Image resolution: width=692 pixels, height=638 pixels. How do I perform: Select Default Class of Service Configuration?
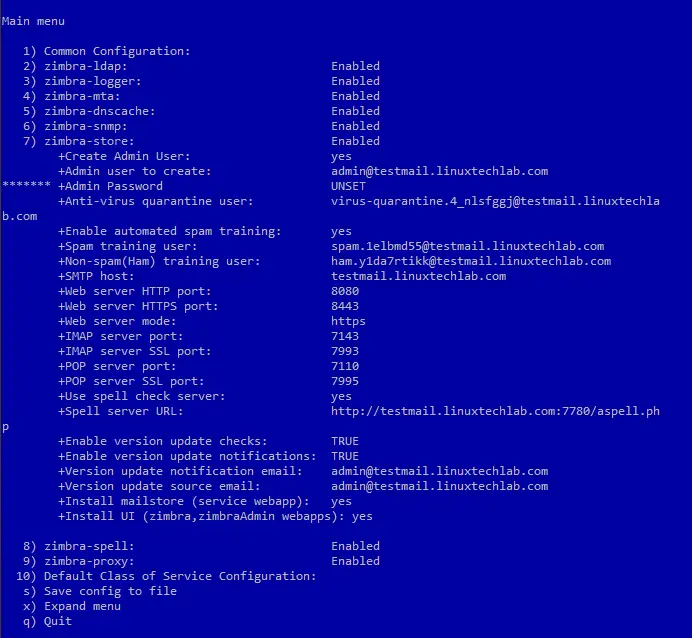click(166, 576)
